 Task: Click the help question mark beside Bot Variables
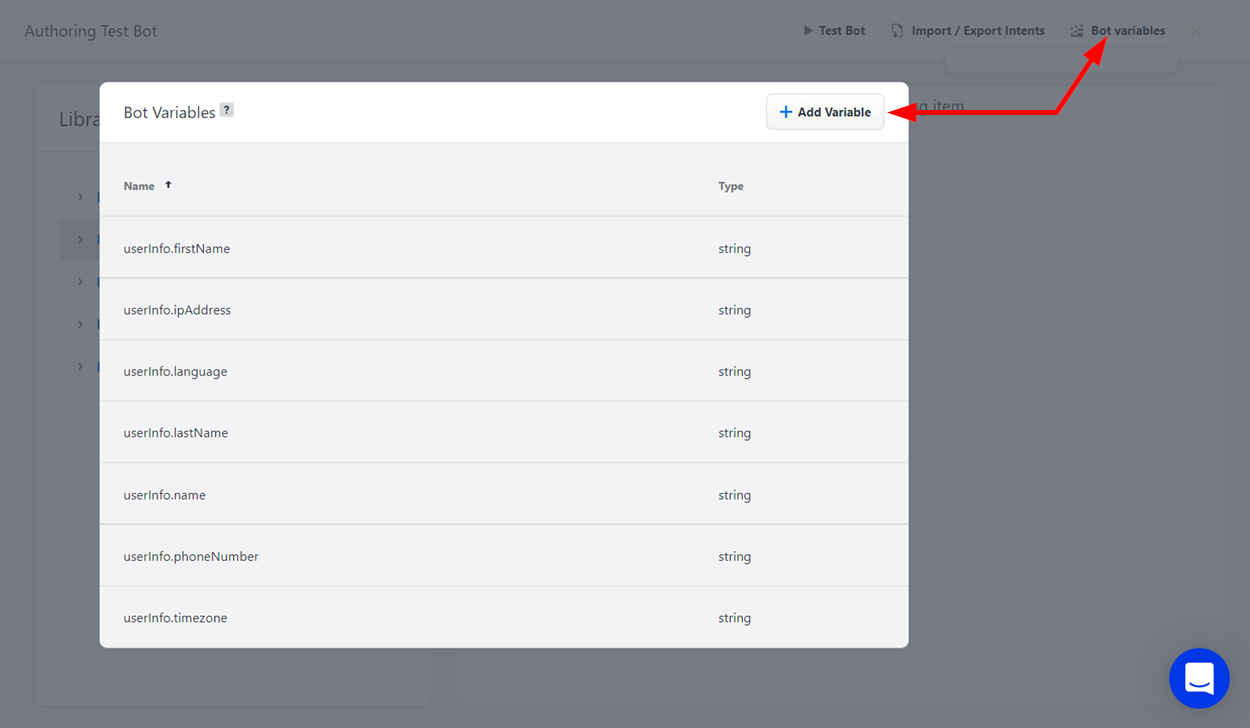coord(227,111)
